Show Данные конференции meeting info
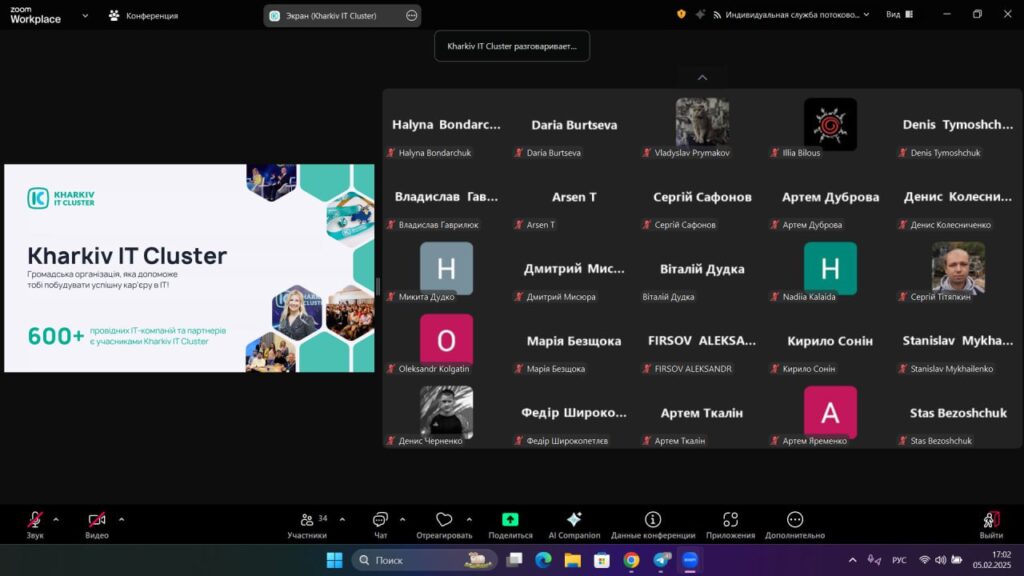 click(x=653, y=525)
